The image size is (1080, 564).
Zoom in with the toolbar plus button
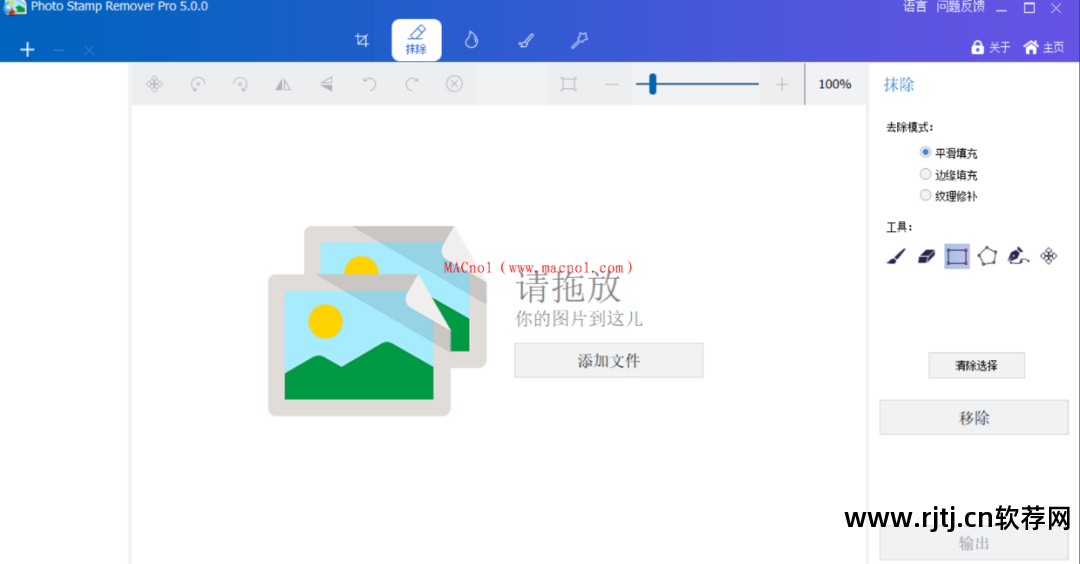[x=781, y=85]
